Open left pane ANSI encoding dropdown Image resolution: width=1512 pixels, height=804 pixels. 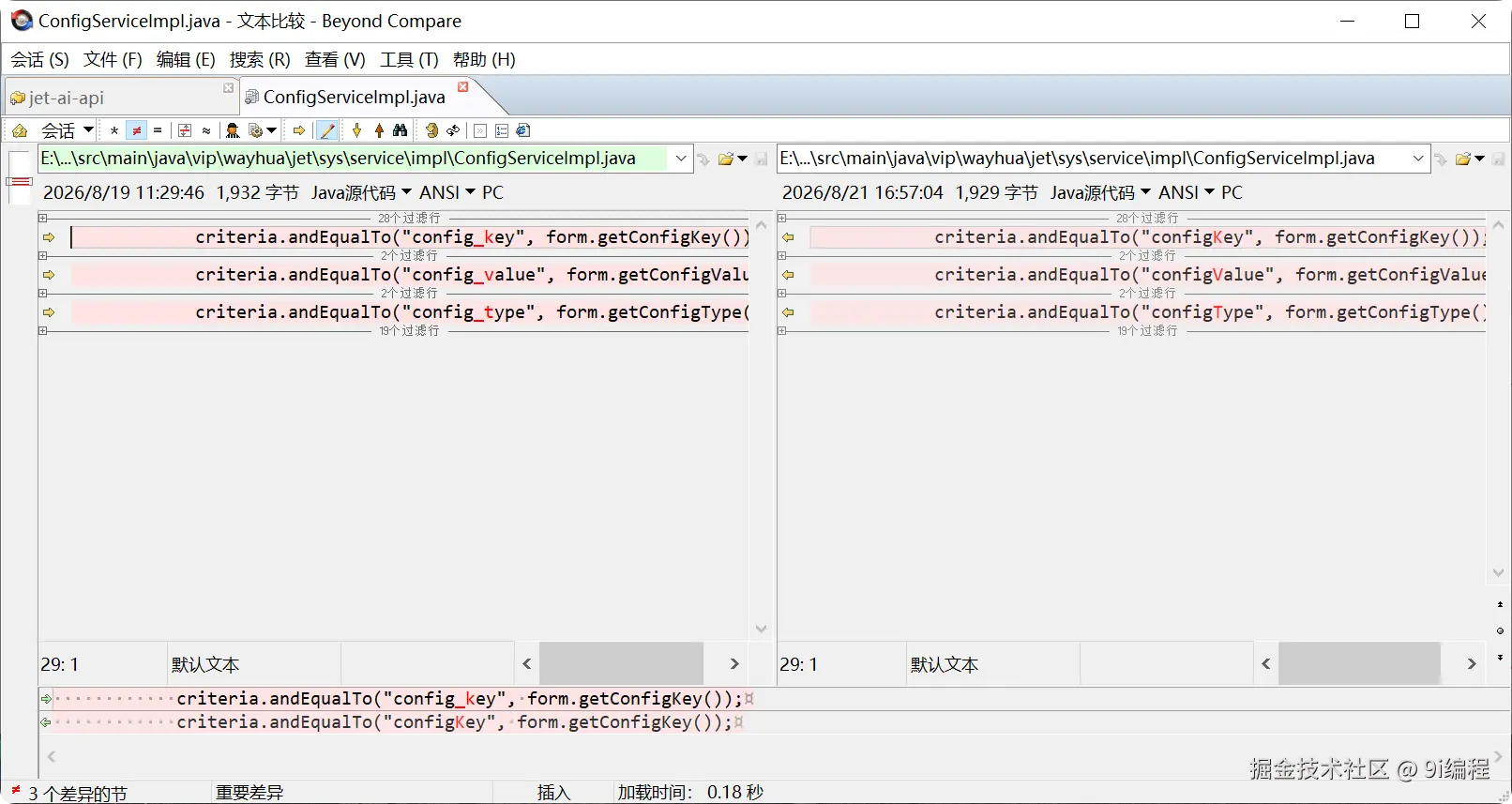(446, 192)
